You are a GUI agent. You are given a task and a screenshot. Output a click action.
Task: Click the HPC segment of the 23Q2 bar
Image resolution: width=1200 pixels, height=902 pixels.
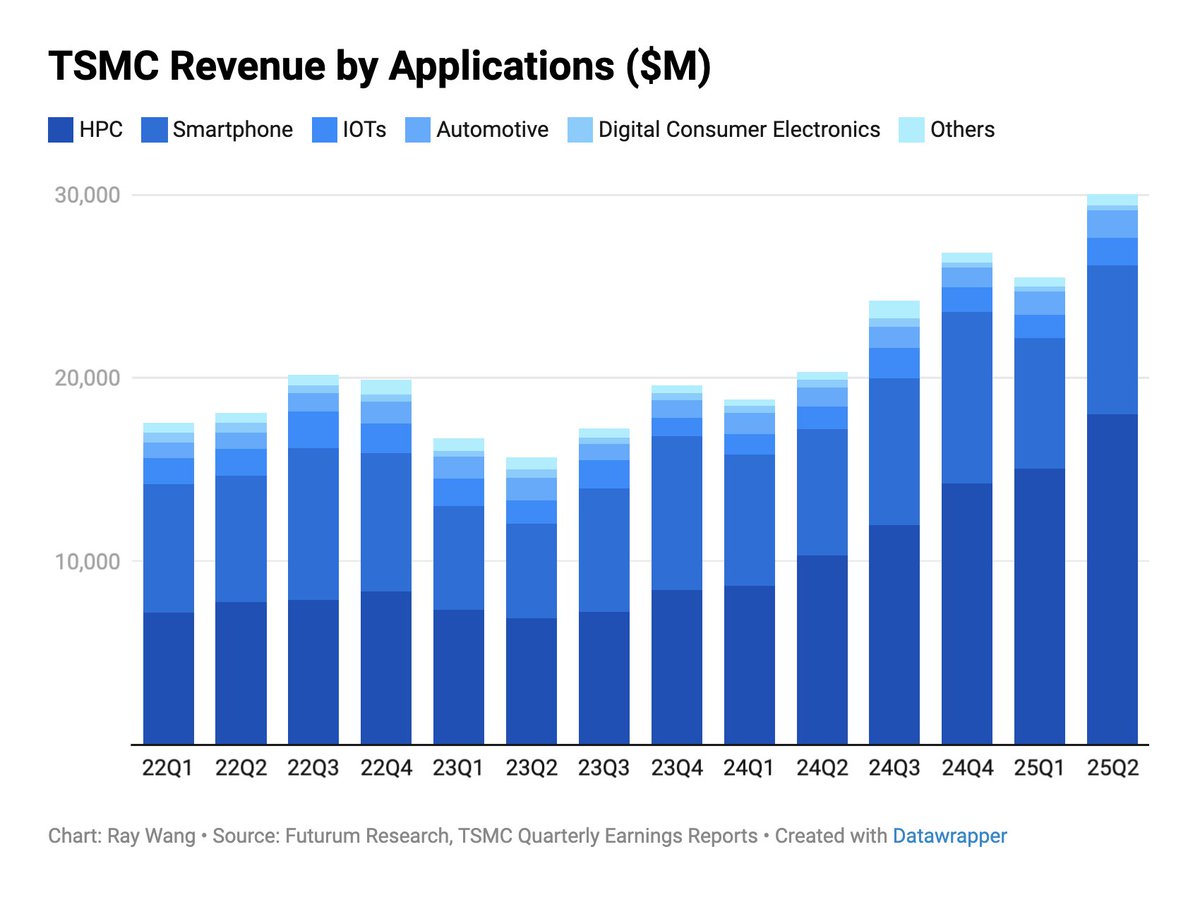click(531, 682)
